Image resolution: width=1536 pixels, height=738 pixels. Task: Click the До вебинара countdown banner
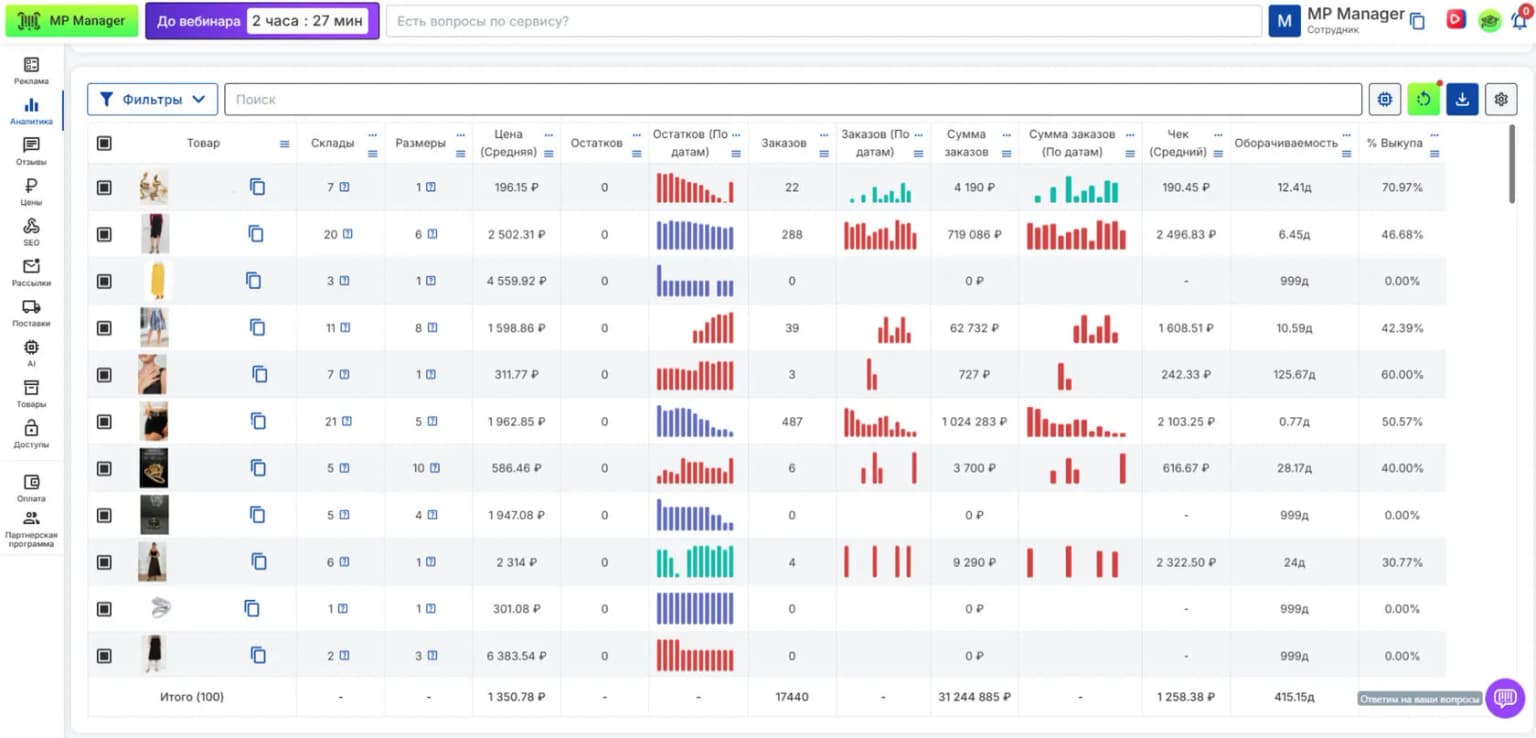tap(262, 21)
